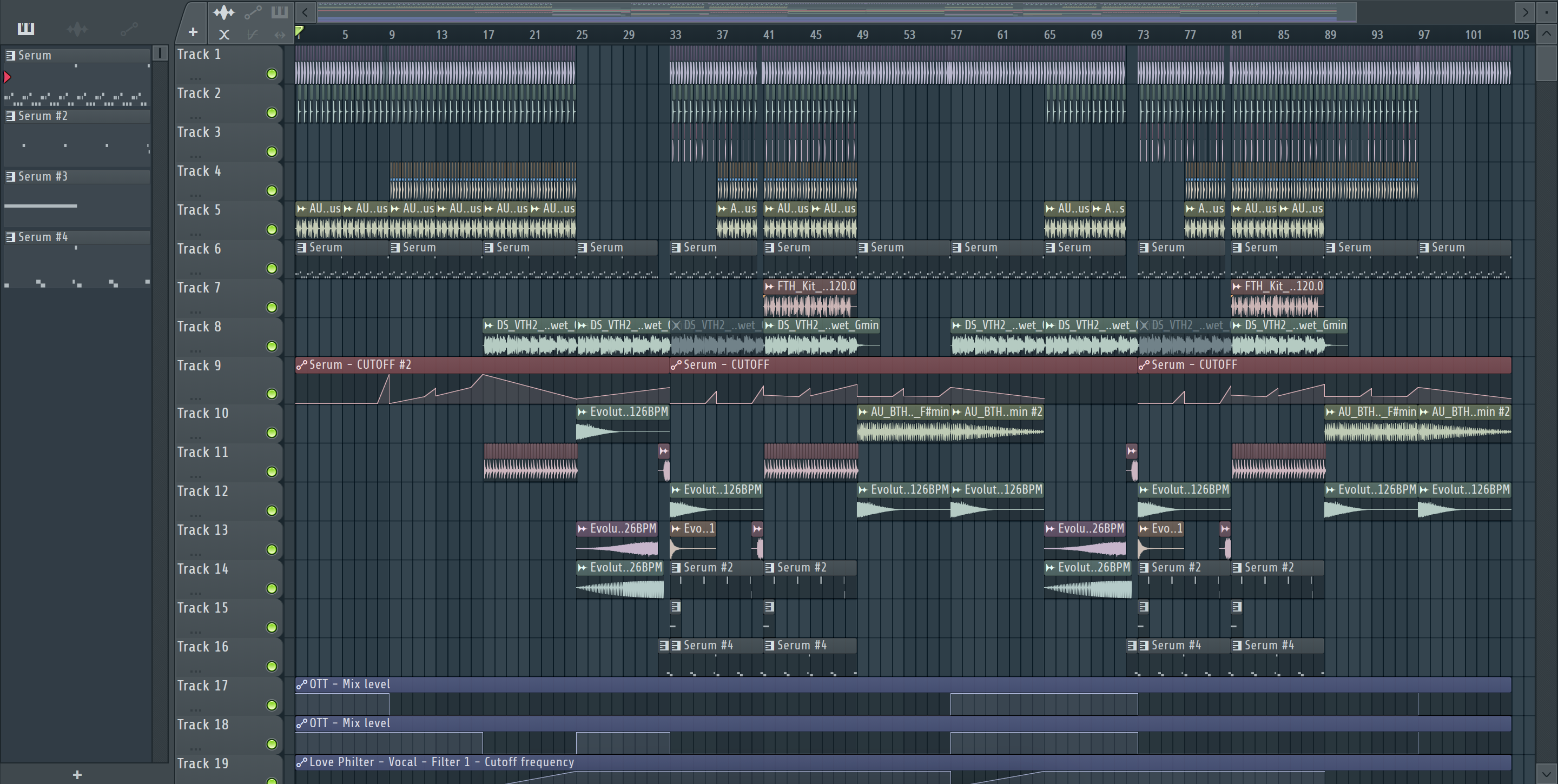
Task: Click the horizontal timeline overview scrollbar
Action: (836, 12)
